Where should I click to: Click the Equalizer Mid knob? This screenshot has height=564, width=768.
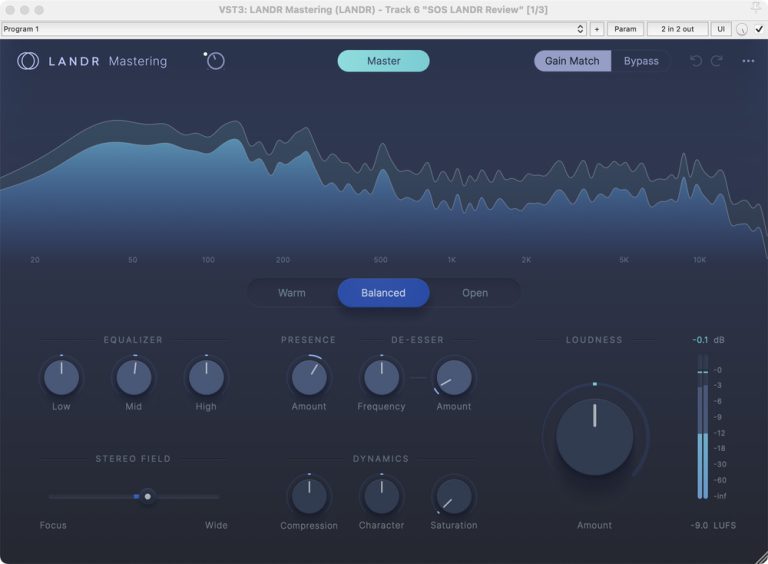click(134, 377)
